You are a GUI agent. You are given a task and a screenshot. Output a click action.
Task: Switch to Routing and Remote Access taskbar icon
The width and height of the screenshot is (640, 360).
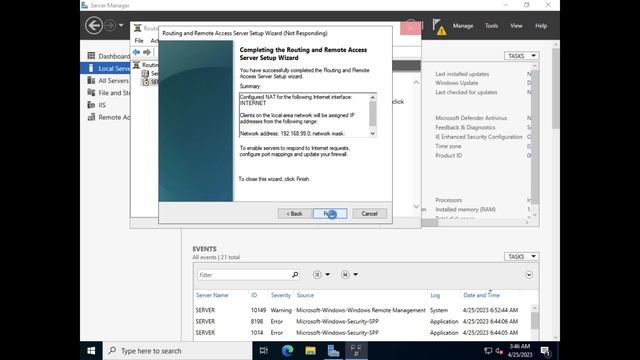pos(356,351)
